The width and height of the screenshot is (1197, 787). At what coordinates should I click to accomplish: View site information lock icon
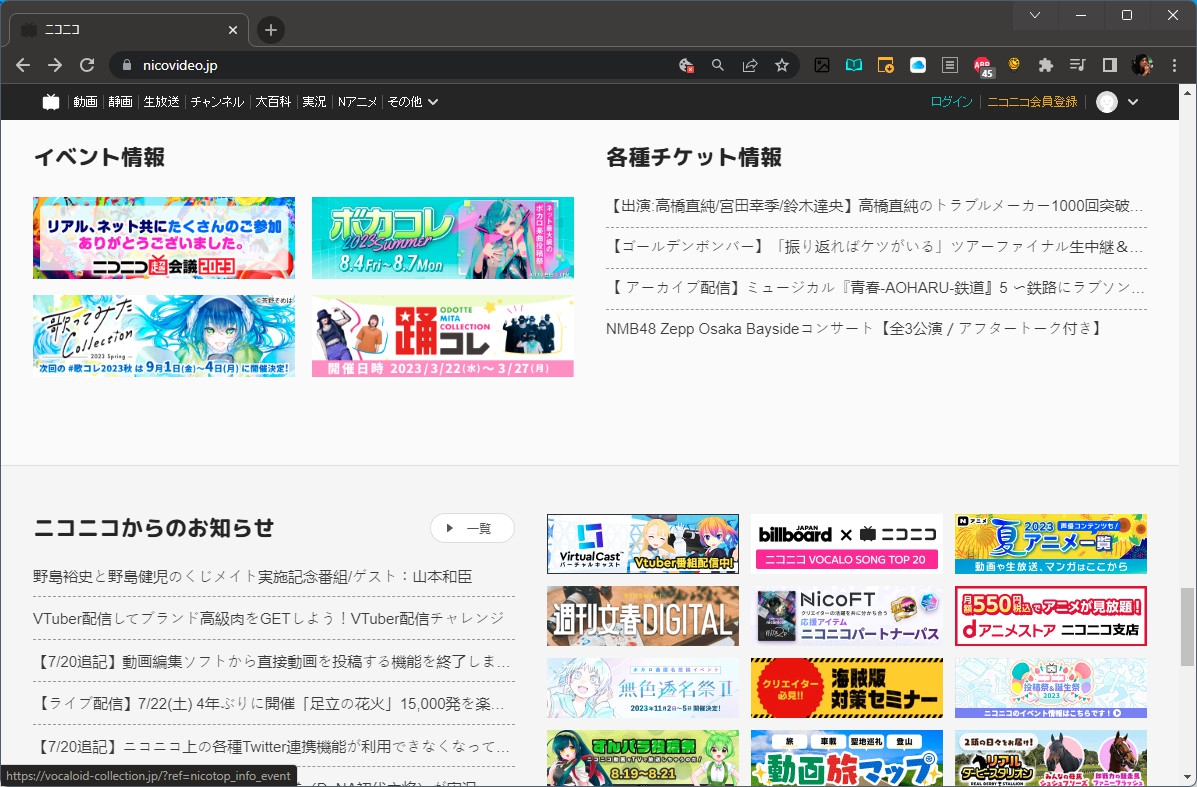click(x=127, y=66)
